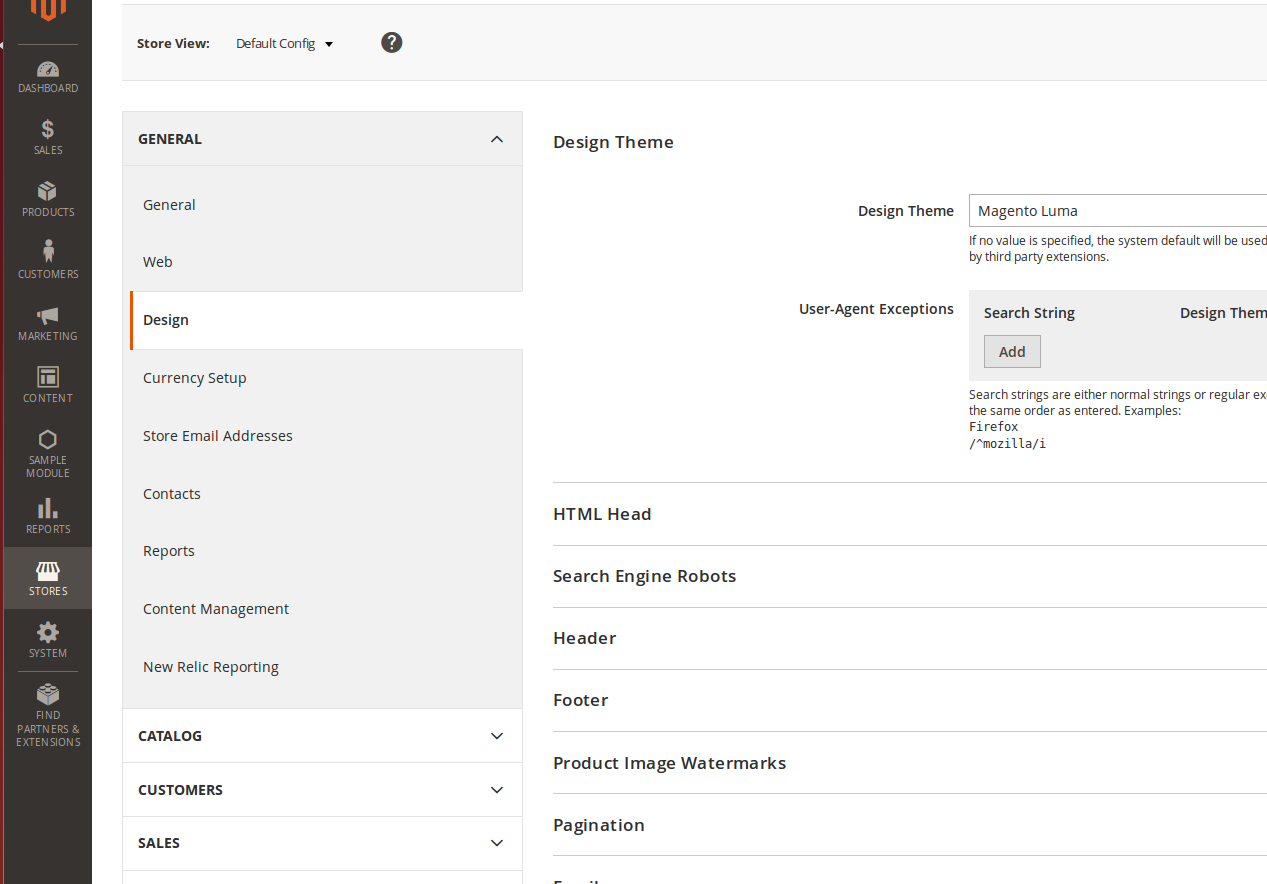The height and width of the screenshot is (884, 1267).
Task: Open Reports via its chart icon
Action: (47, 510)
